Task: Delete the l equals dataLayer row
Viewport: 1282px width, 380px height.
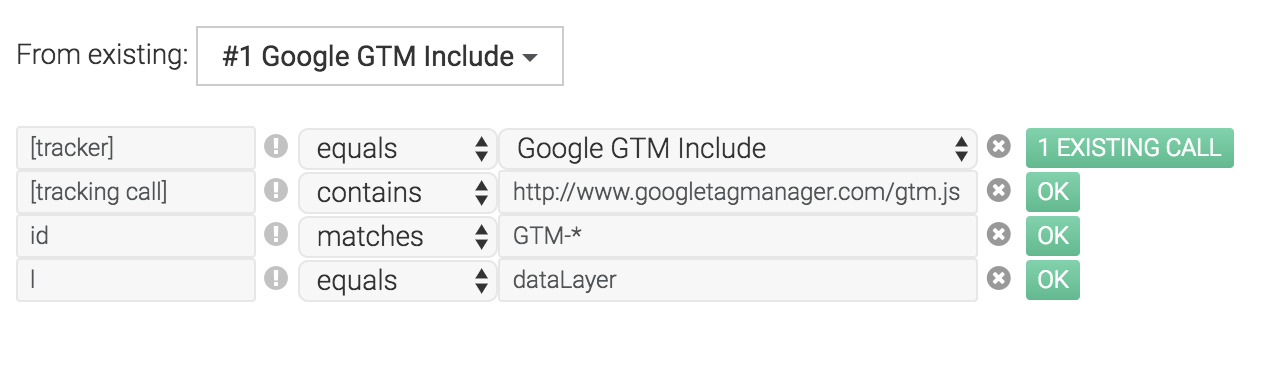Action: [x=998, y=279]
